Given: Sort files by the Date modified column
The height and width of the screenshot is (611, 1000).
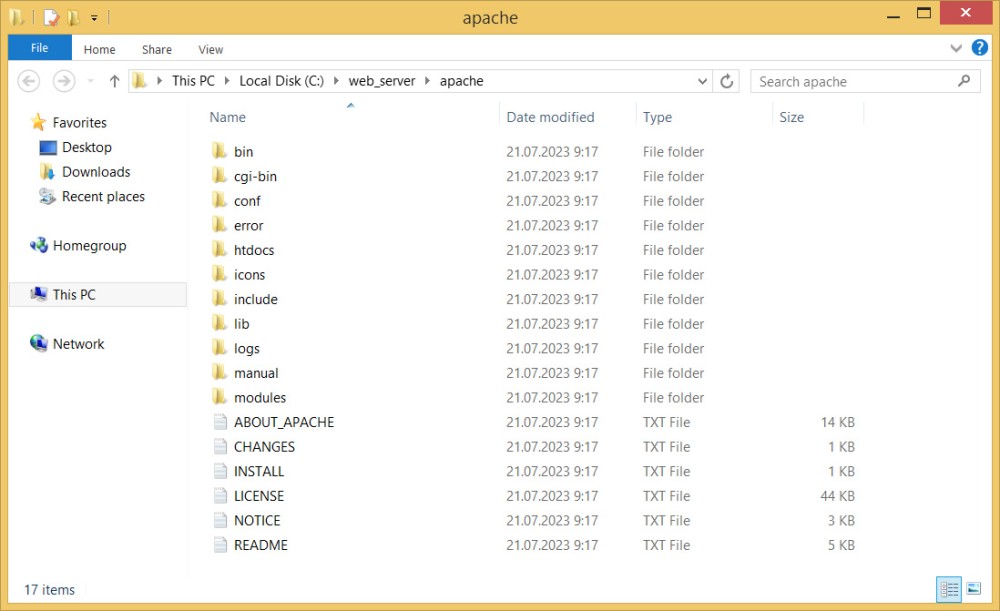Looking at the screenshot, I should tap(550, 117).
